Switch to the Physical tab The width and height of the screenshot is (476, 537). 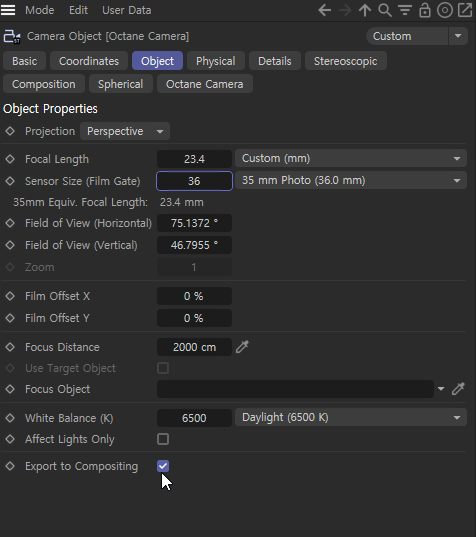(x=216, y=61)
